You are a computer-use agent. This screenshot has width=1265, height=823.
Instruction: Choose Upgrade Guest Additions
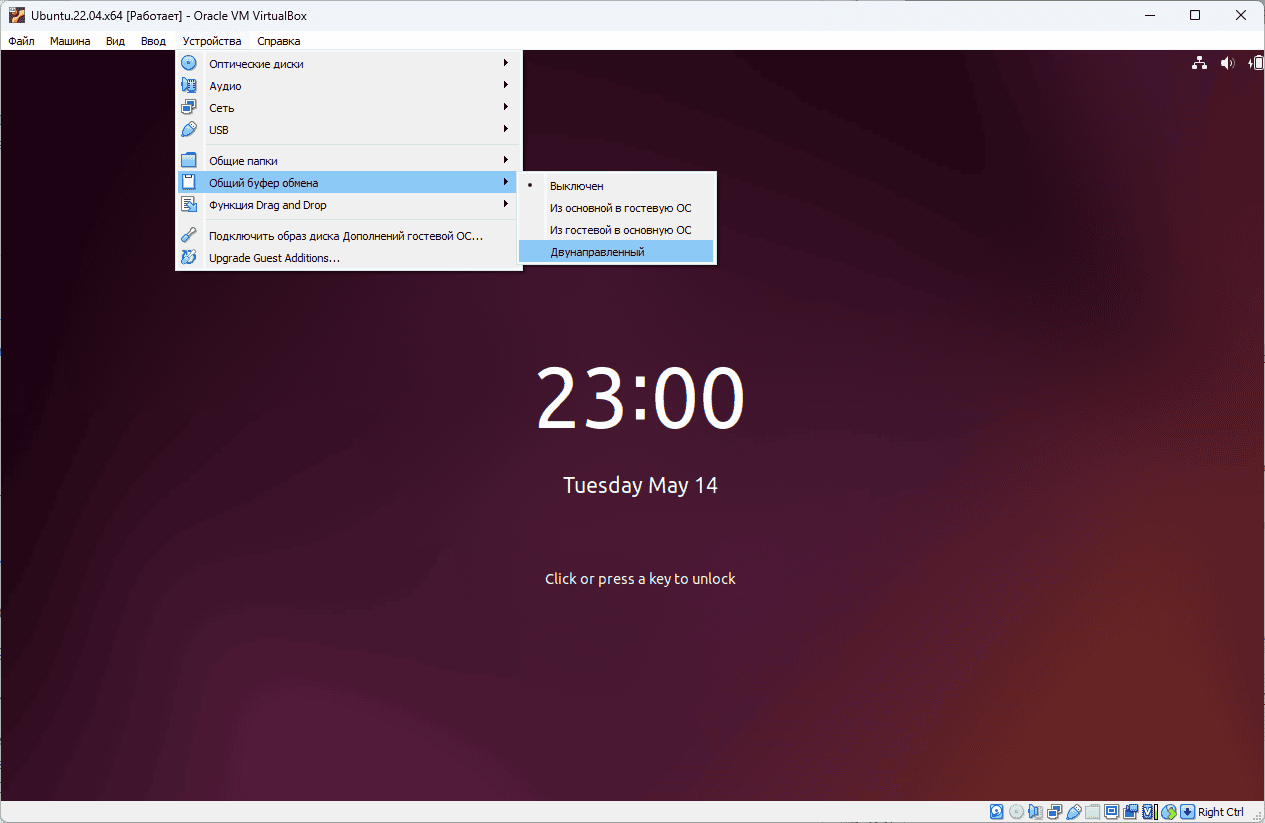pyautogui.click(x=349, y=258)
